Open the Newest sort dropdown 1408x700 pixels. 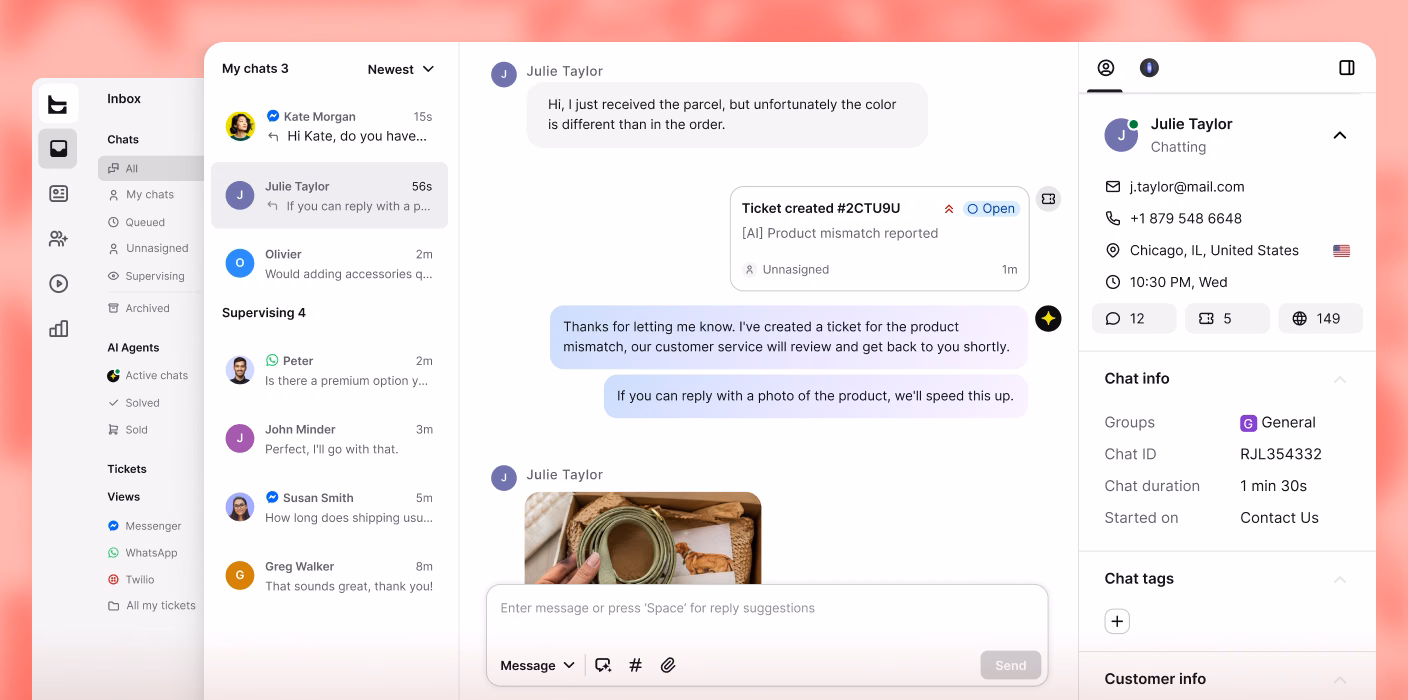pos(401,69)
